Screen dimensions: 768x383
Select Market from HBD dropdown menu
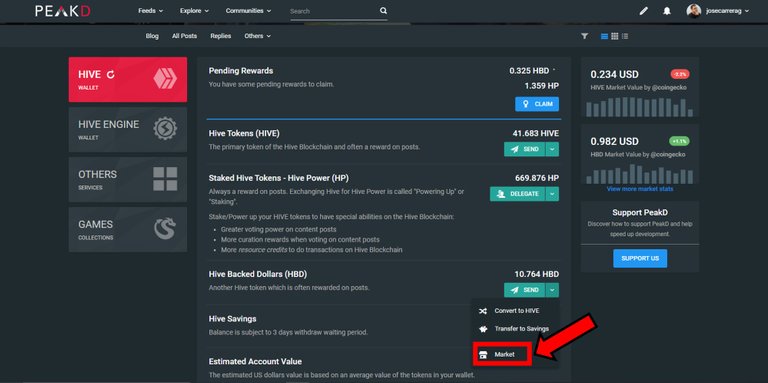tap(503, 354)
